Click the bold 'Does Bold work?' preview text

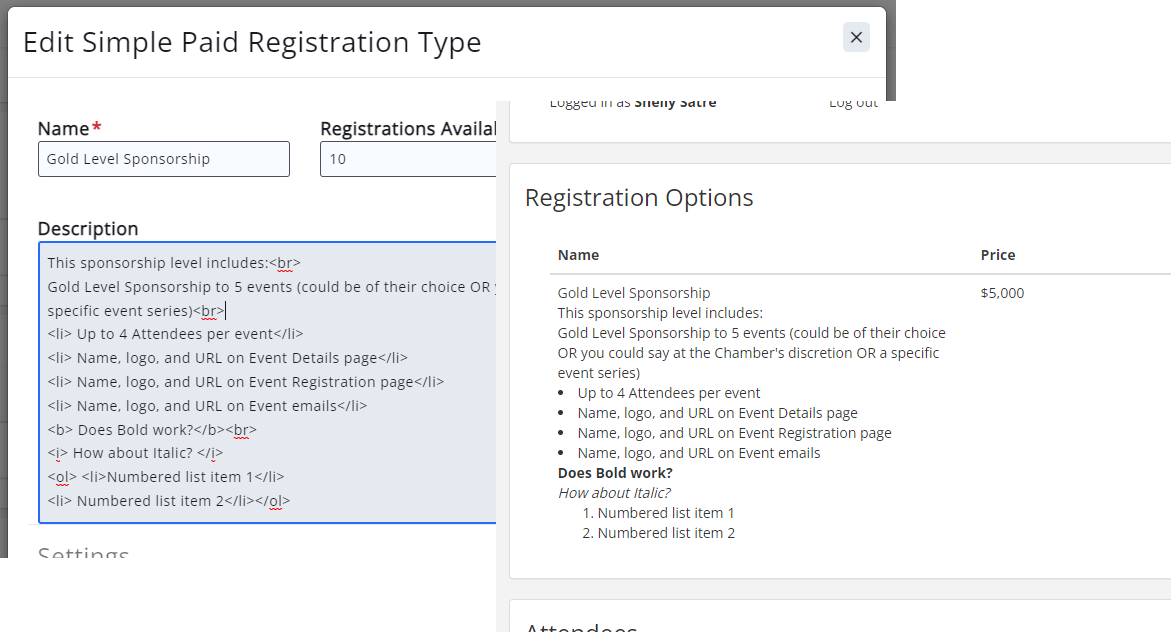(x=615, y=473)
